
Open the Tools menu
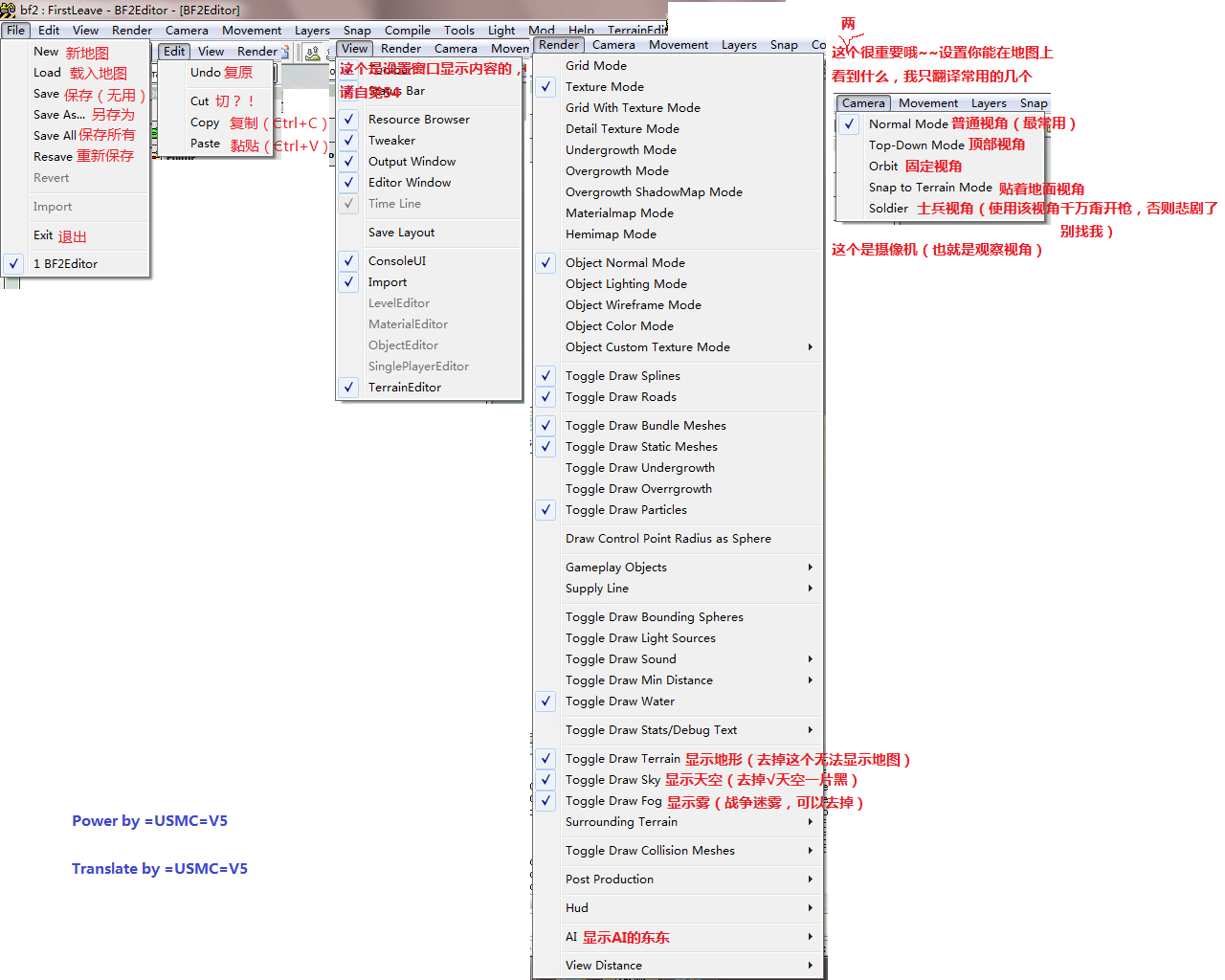click(x=459, y=31)
